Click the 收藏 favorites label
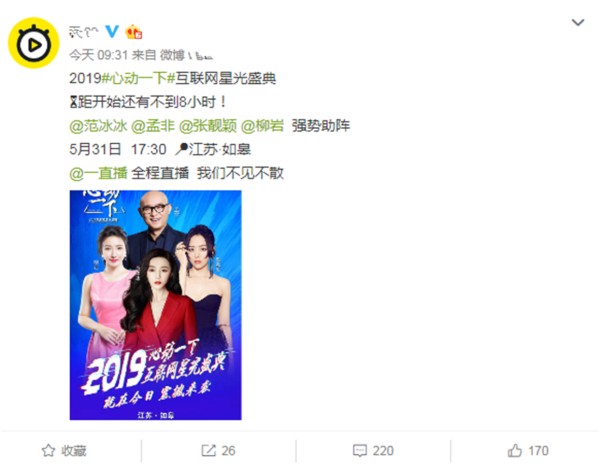Viewport: 600px width, 471px height. click(x=74, y=451)
